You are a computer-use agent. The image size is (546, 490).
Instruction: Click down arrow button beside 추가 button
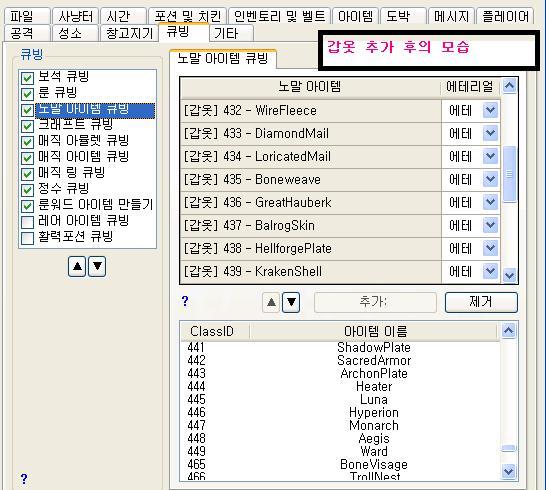pyautogui.click(x=291, y=302)
